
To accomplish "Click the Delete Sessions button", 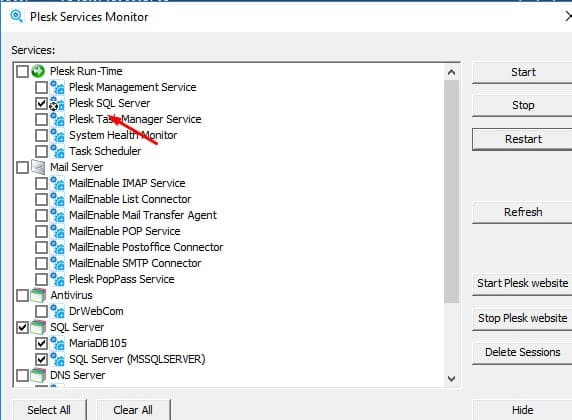I will pos(523,352).
